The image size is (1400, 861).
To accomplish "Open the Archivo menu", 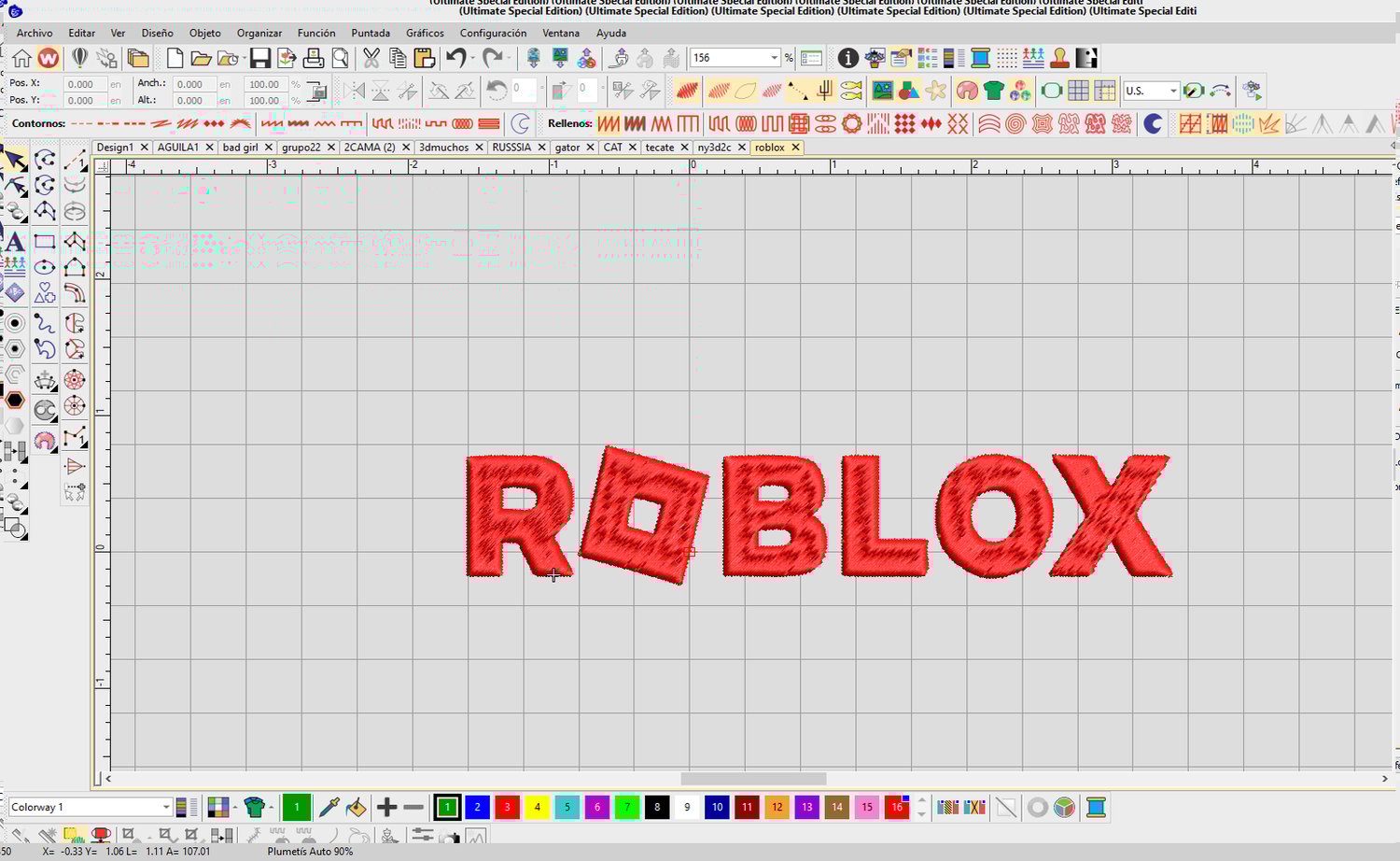I will [35, 33].
